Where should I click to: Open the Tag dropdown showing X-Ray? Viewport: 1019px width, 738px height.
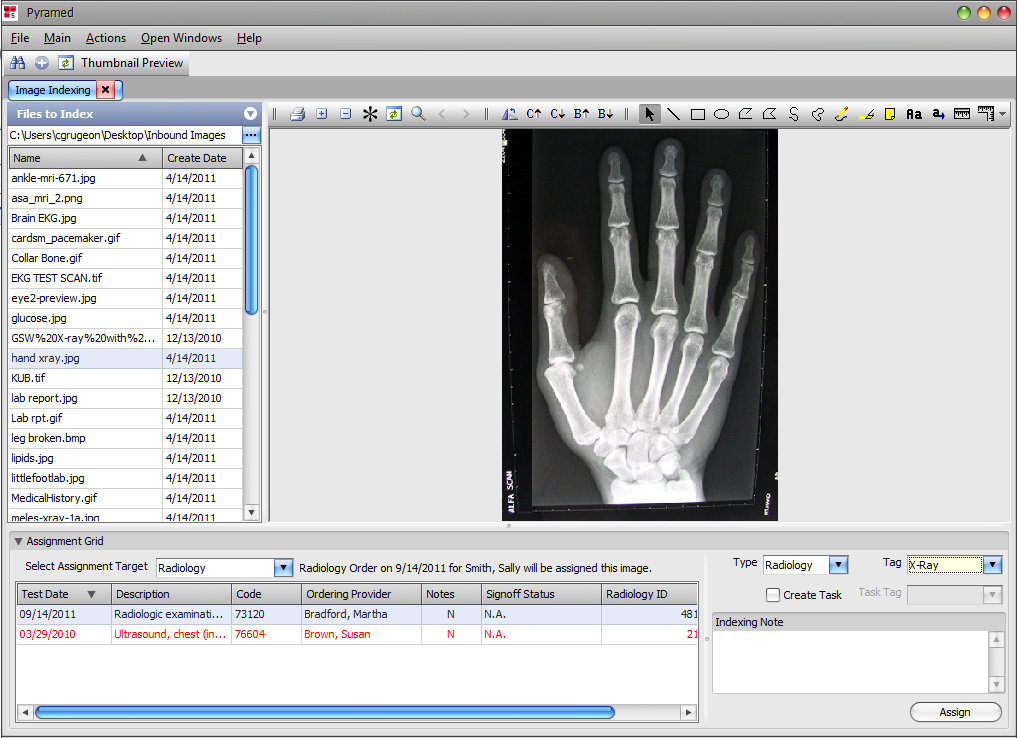992,565
